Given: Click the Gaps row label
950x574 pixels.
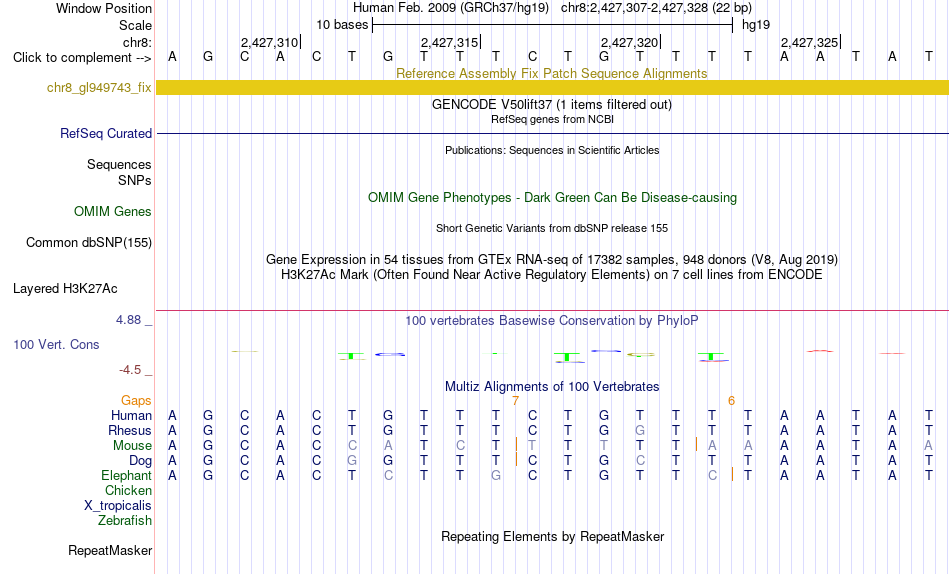Looking at the screenshot, I should [x=136, y=401].
